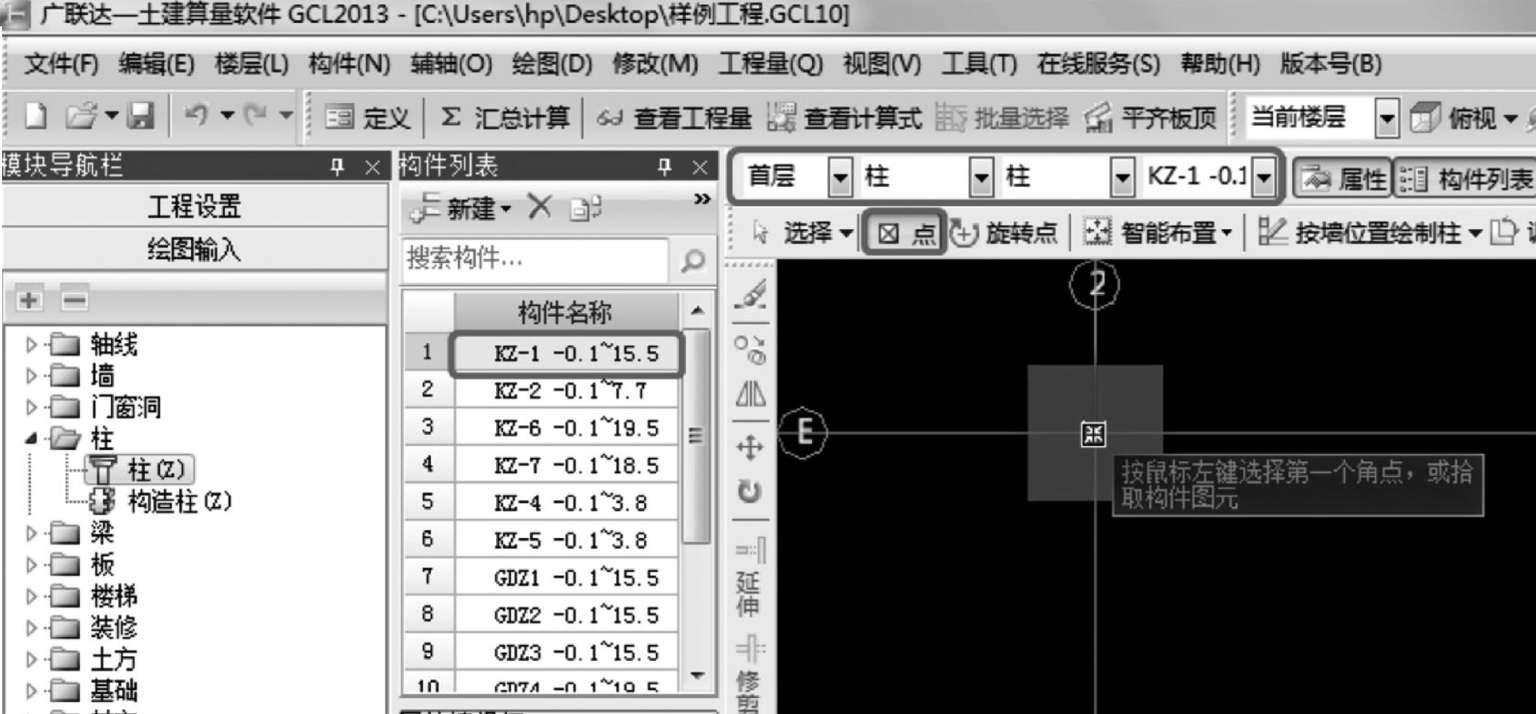Click the 定义 (Define) toolbar button

[x=367, y=119]
